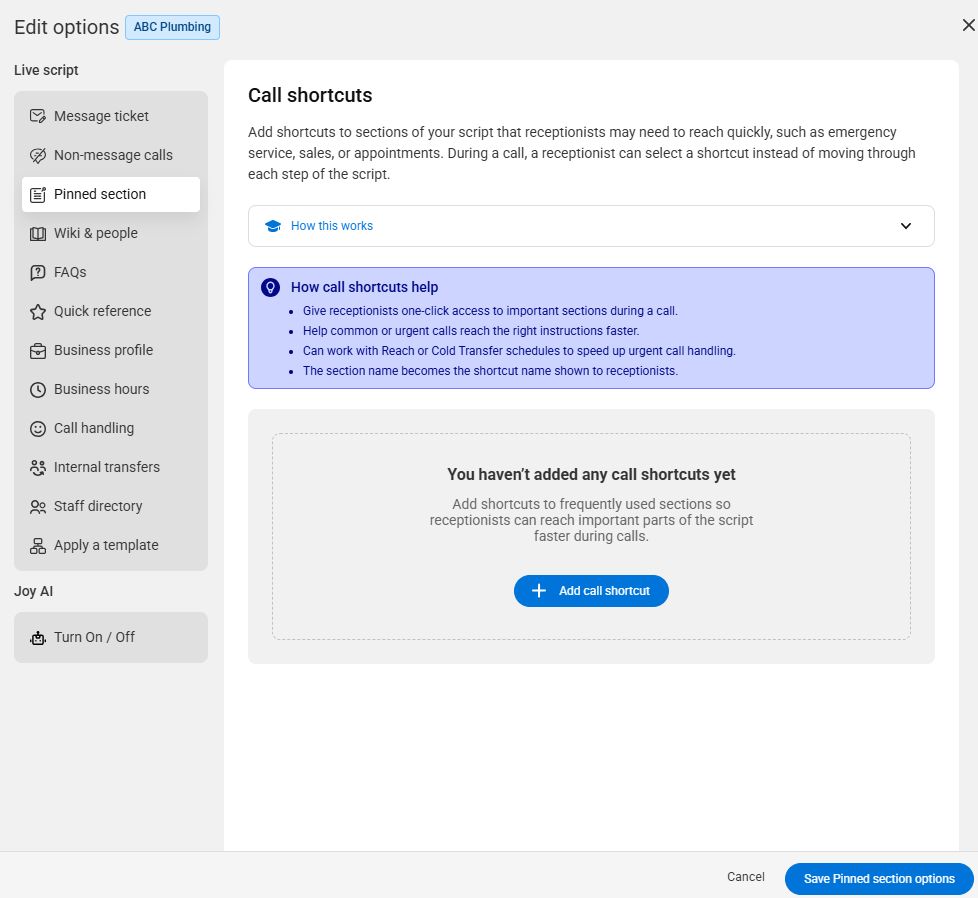This screenshot has height=898, width=978.
Task: Click the Internal transfers people icon
Action: [x=37, y=467]
